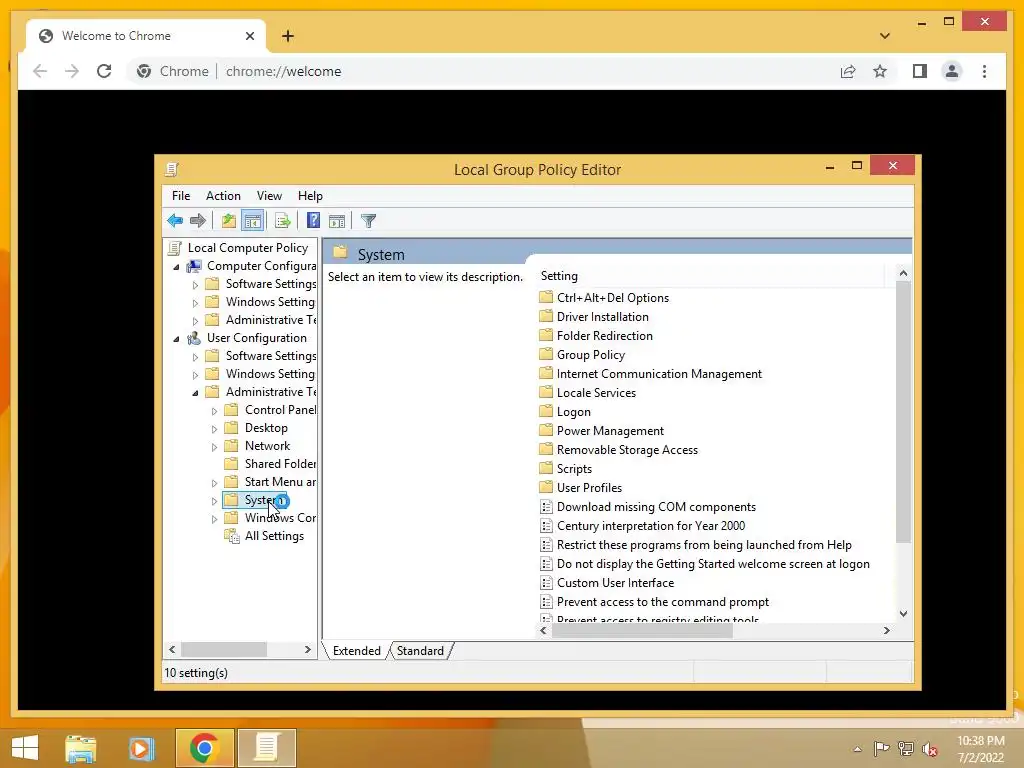The height and width of the screenshot is (768, 1024).
Task: Click right arrow of settings horizontal scrollbar
Action: pyautogui.click(x=886, y=630)
